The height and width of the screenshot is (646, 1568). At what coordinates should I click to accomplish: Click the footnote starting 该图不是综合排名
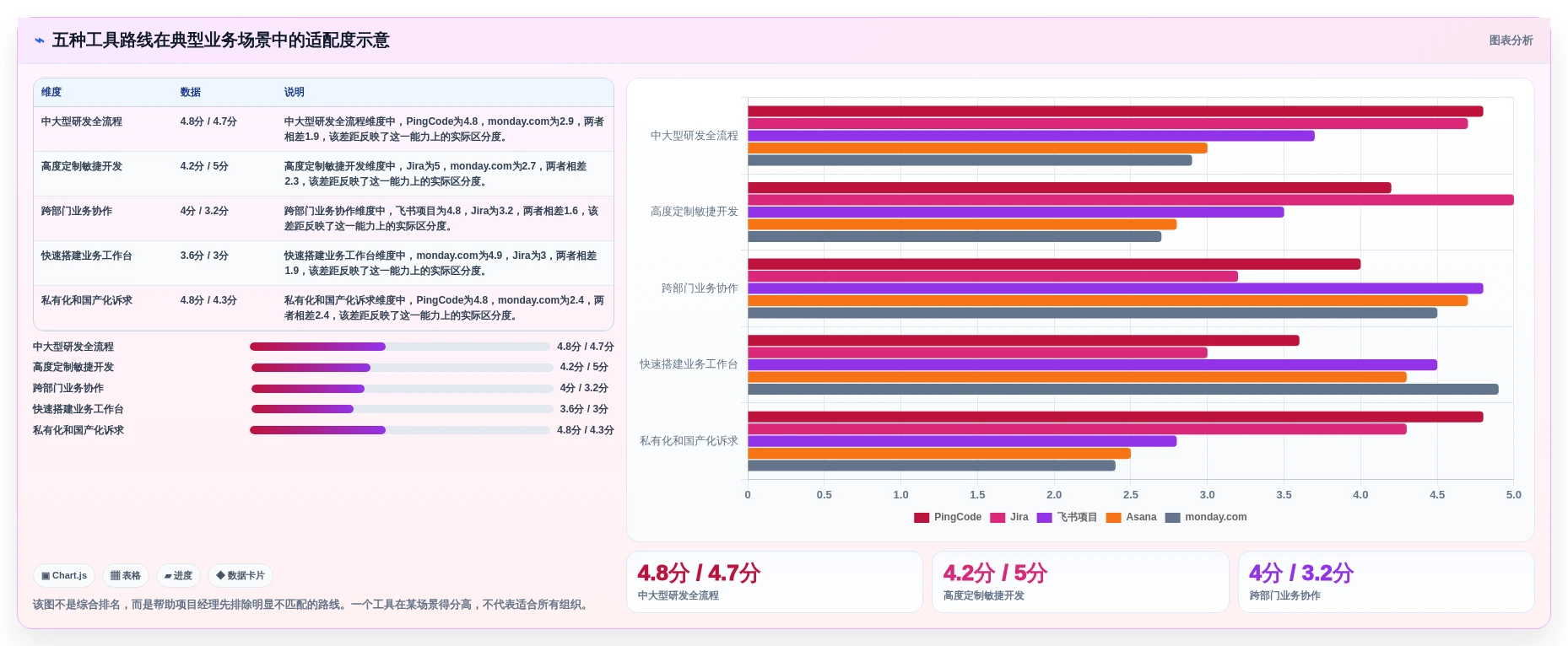click(312, 605)
